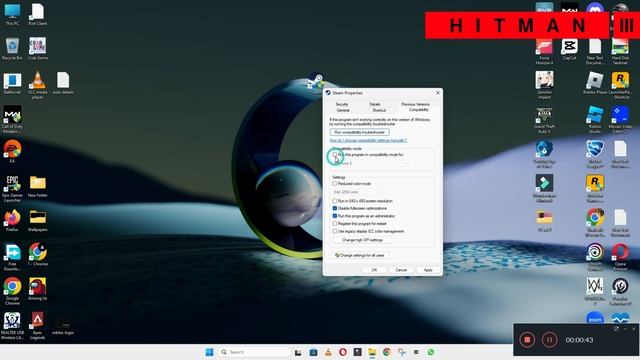Open Opera from the taskbar

click(342, 352)
